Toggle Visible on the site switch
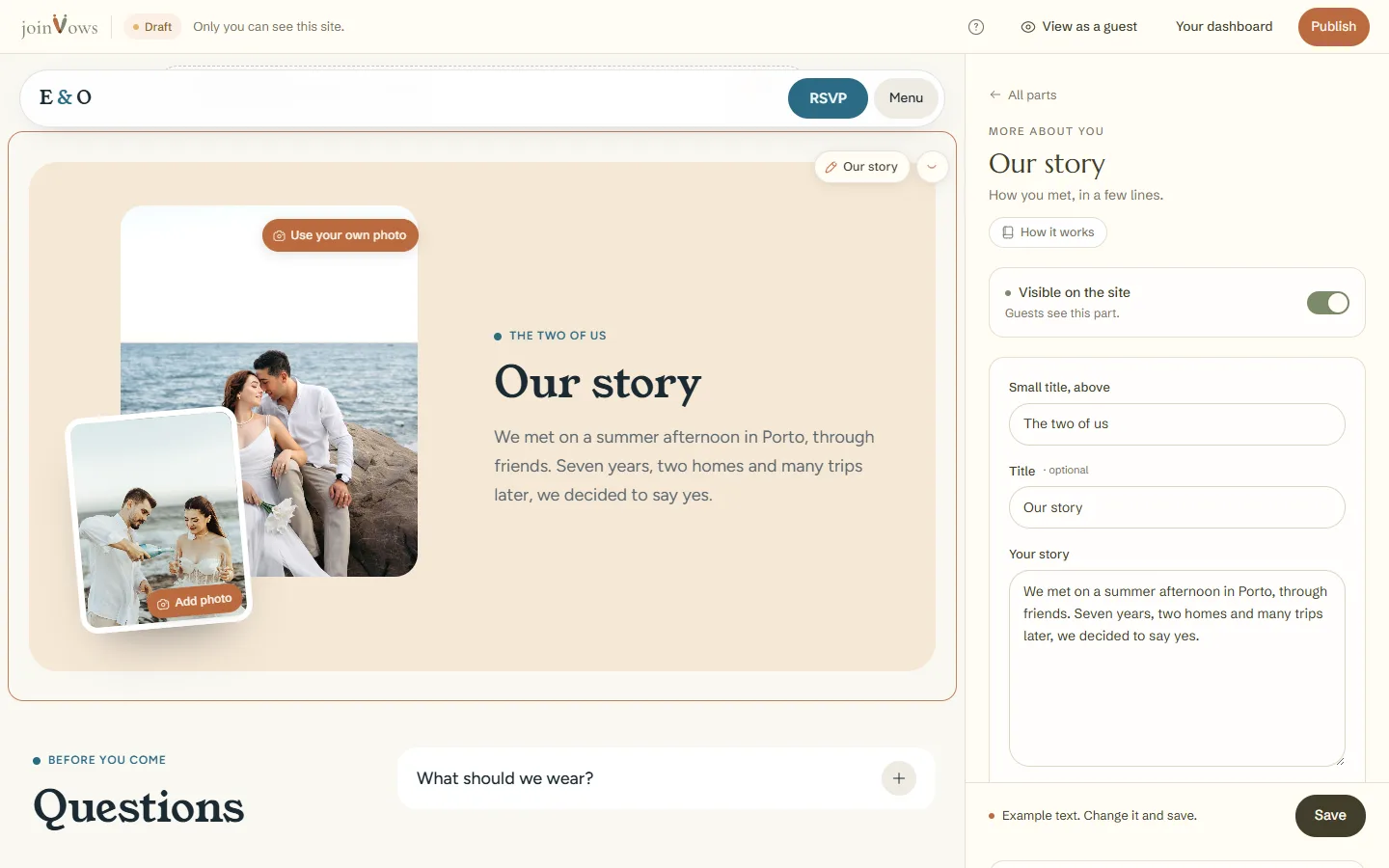Screen dimensions: 1389x868 tap(1328, 303)
